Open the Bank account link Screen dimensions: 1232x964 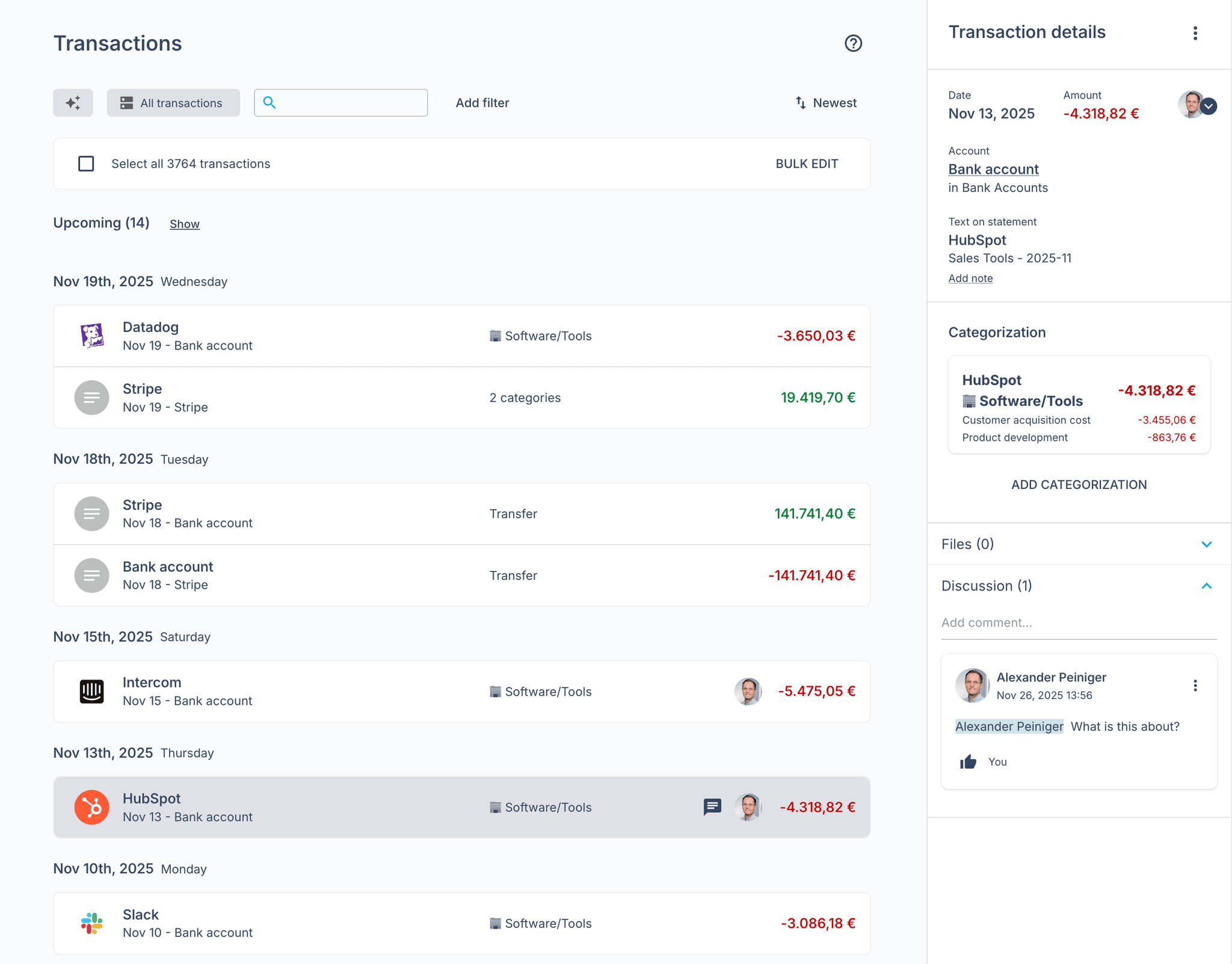993,170
